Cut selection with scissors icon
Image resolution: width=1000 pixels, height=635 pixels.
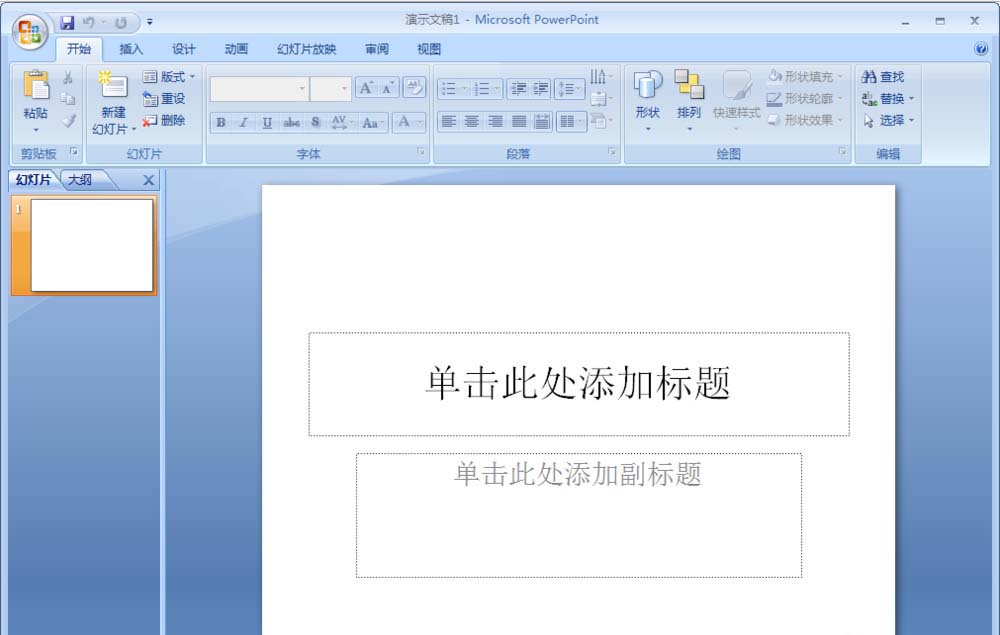(68, 78)
